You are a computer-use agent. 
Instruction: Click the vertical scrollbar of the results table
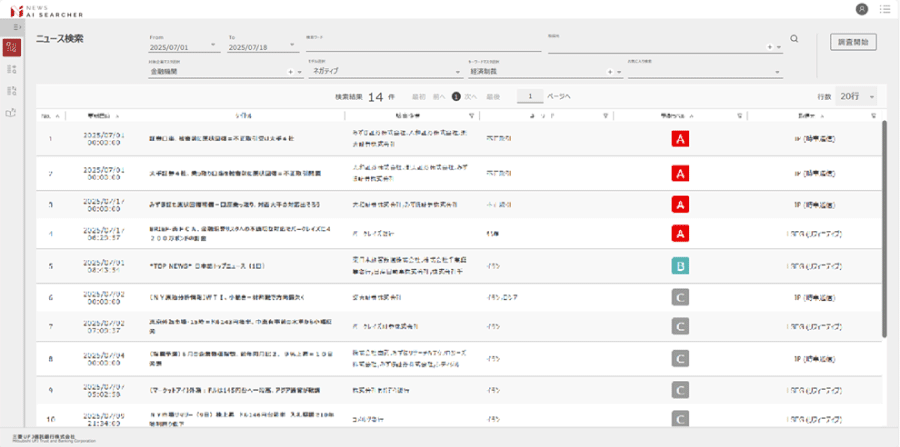[883, 230]
